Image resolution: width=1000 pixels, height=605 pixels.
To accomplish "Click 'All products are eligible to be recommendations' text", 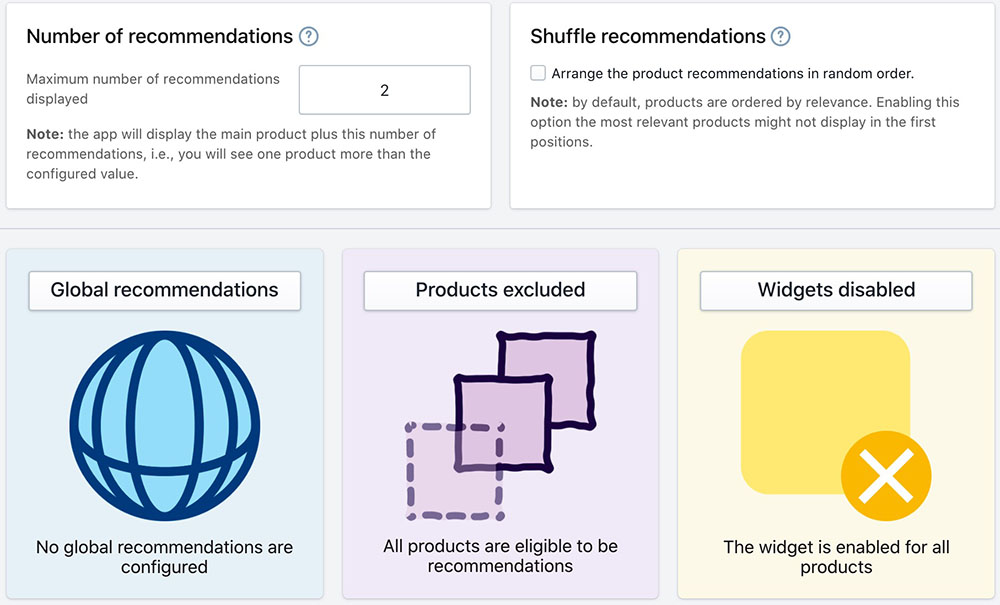I will coord(501,556).
